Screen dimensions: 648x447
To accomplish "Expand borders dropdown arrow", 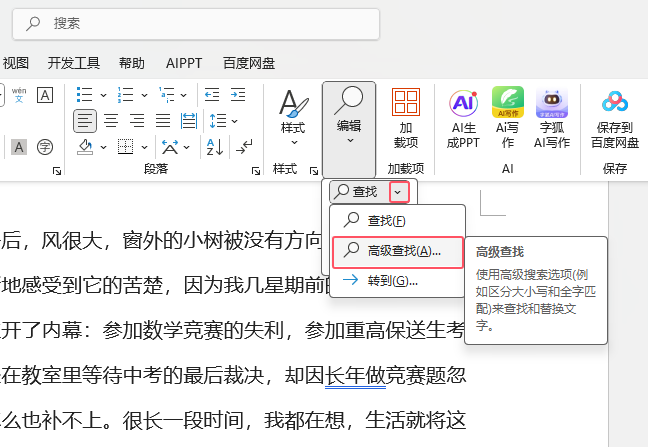I will coord(144,147).
